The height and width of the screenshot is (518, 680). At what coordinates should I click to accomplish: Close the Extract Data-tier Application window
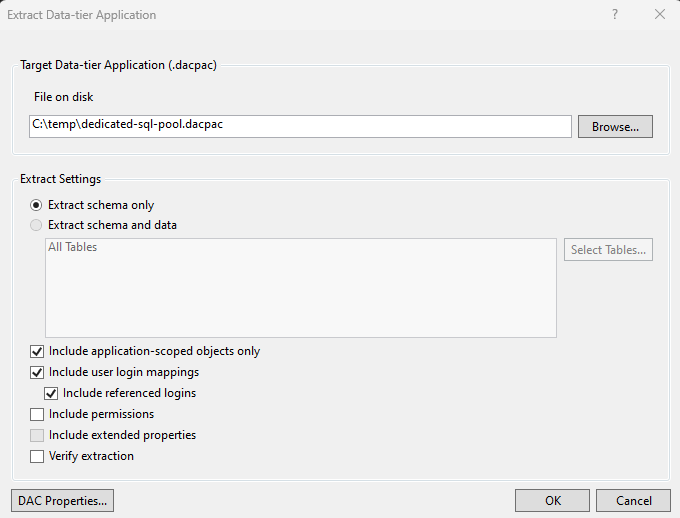point(660,14)
